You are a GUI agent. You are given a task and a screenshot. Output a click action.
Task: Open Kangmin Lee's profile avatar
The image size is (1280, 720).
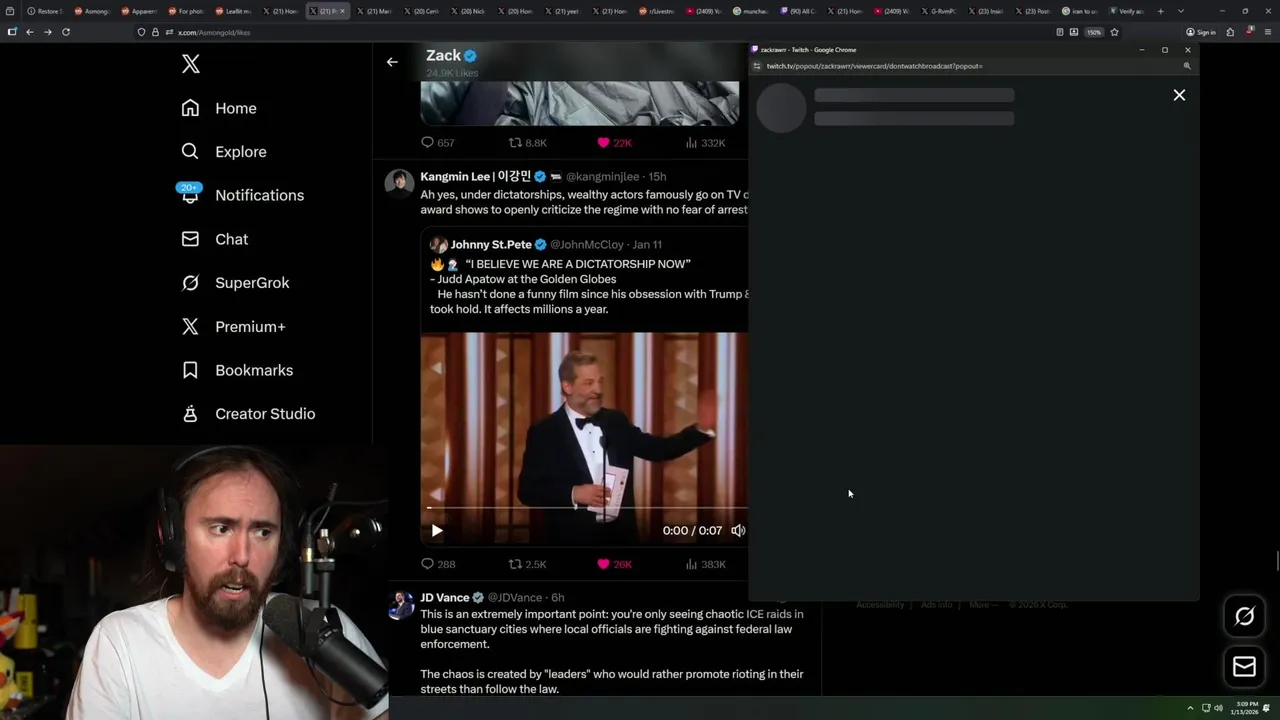(x=400, y=181)
